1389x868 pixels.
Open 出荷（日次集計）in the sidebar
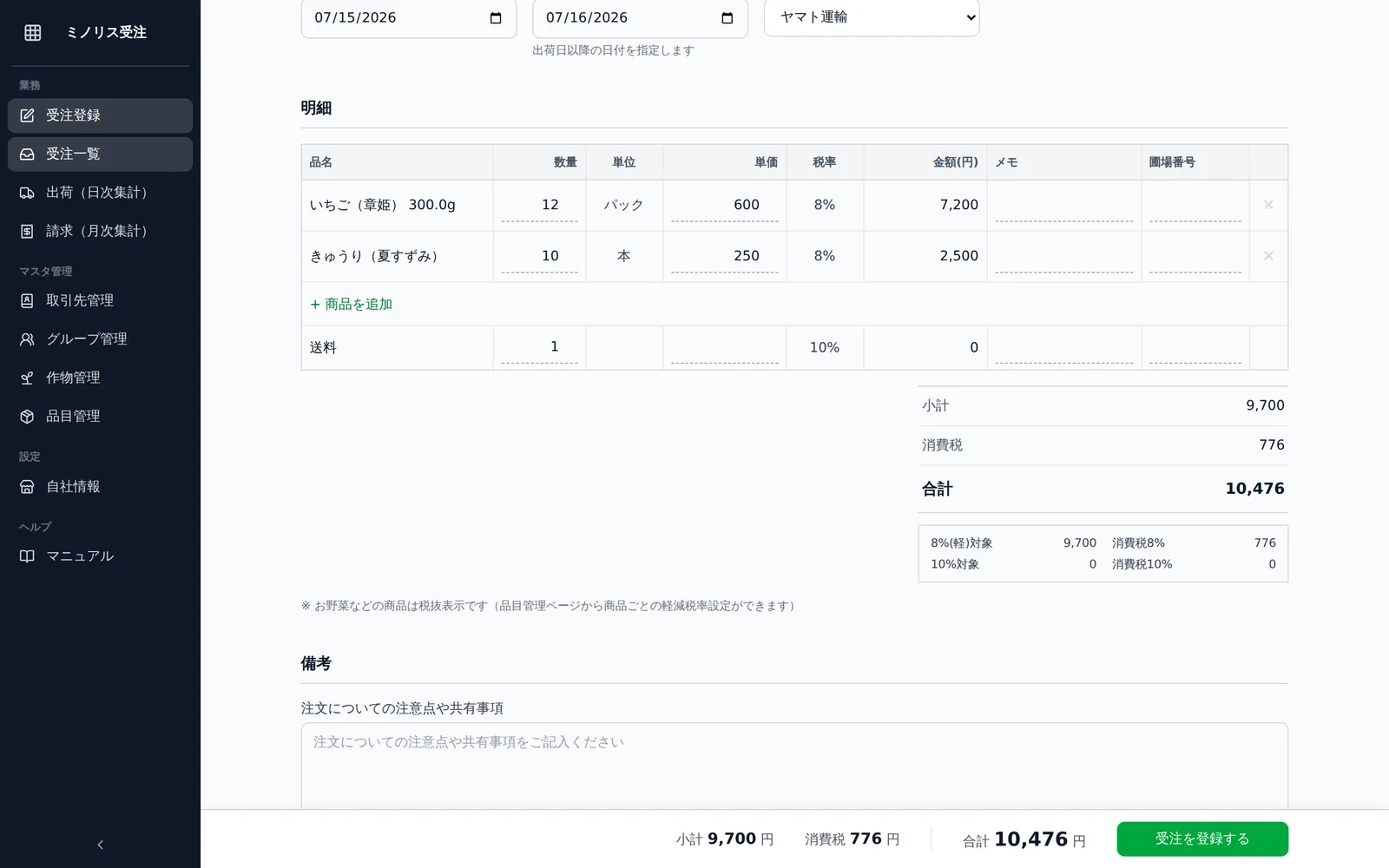click(x=100, y=193)
